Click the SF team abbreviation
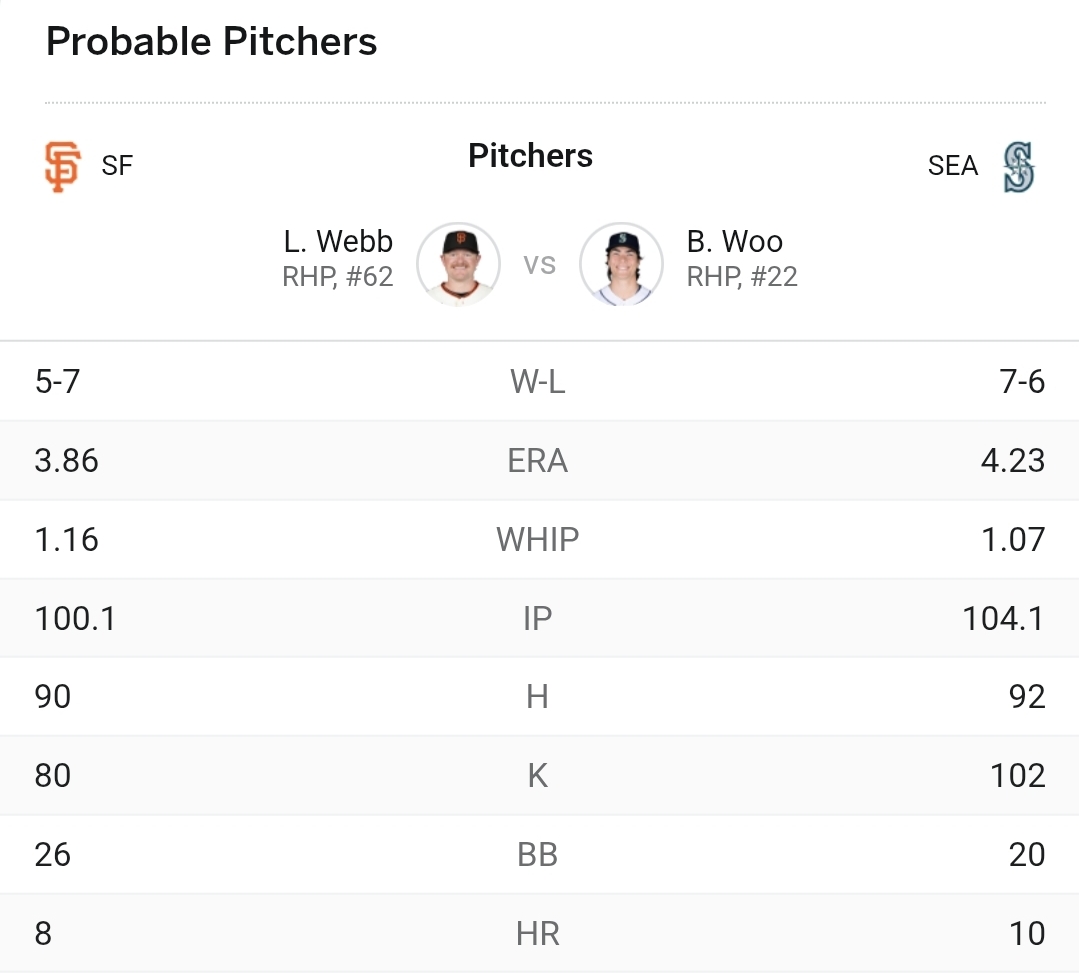Viewport: 1079px width, 973px height. pos(117,166)
